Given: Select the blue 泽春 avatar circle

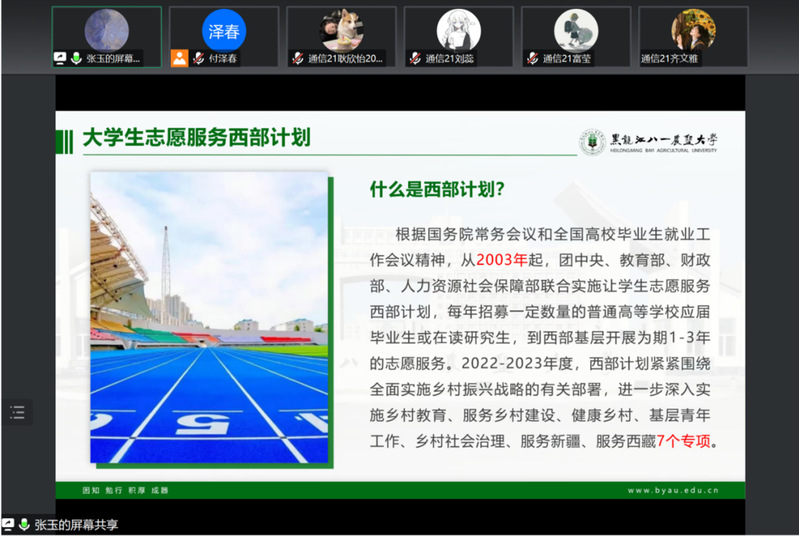Looking at the screenshot, I should tap(223, 30).
